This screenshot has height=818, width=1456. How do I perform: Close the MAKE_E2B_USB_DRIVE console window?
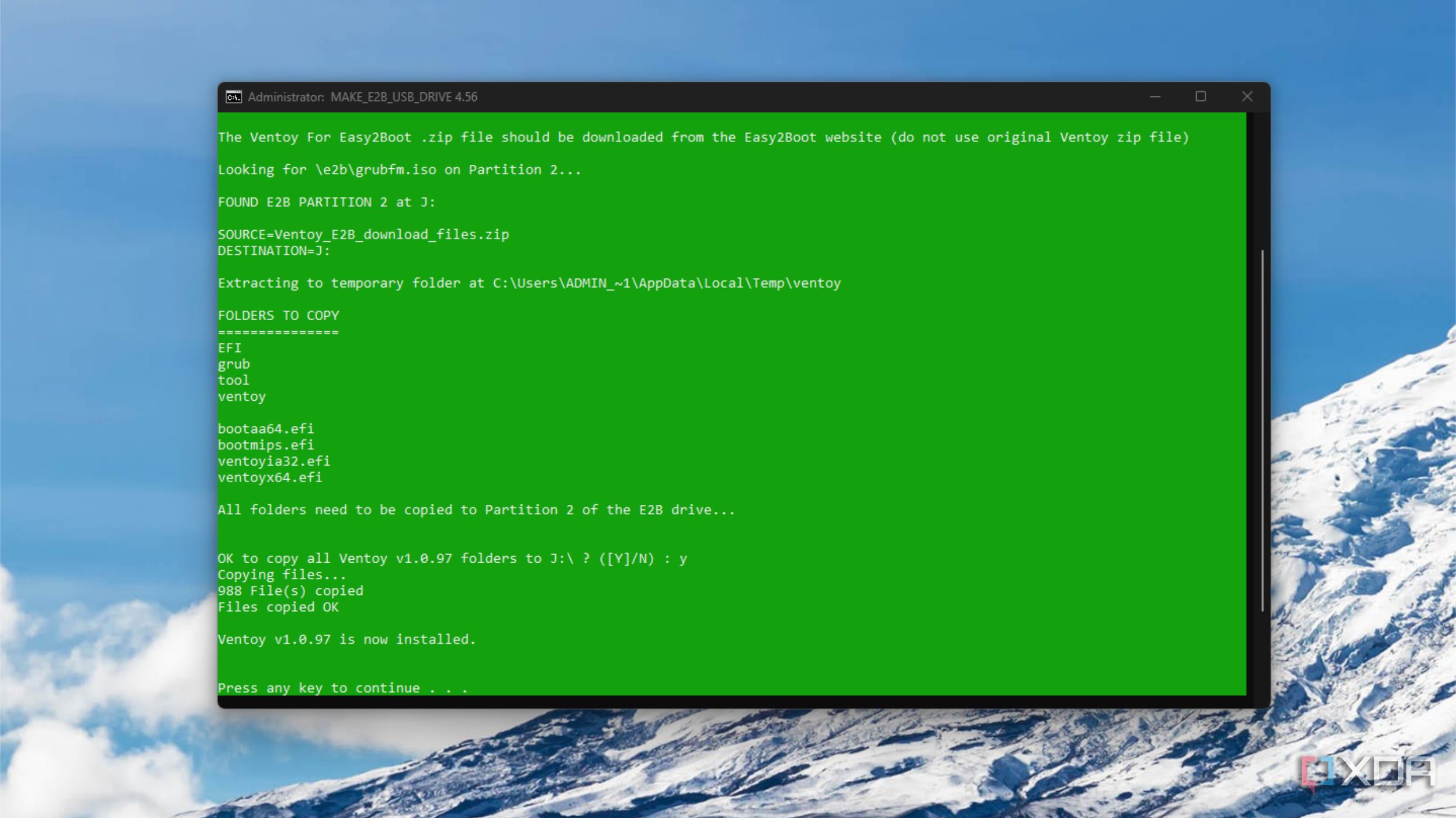(1247, 96)
